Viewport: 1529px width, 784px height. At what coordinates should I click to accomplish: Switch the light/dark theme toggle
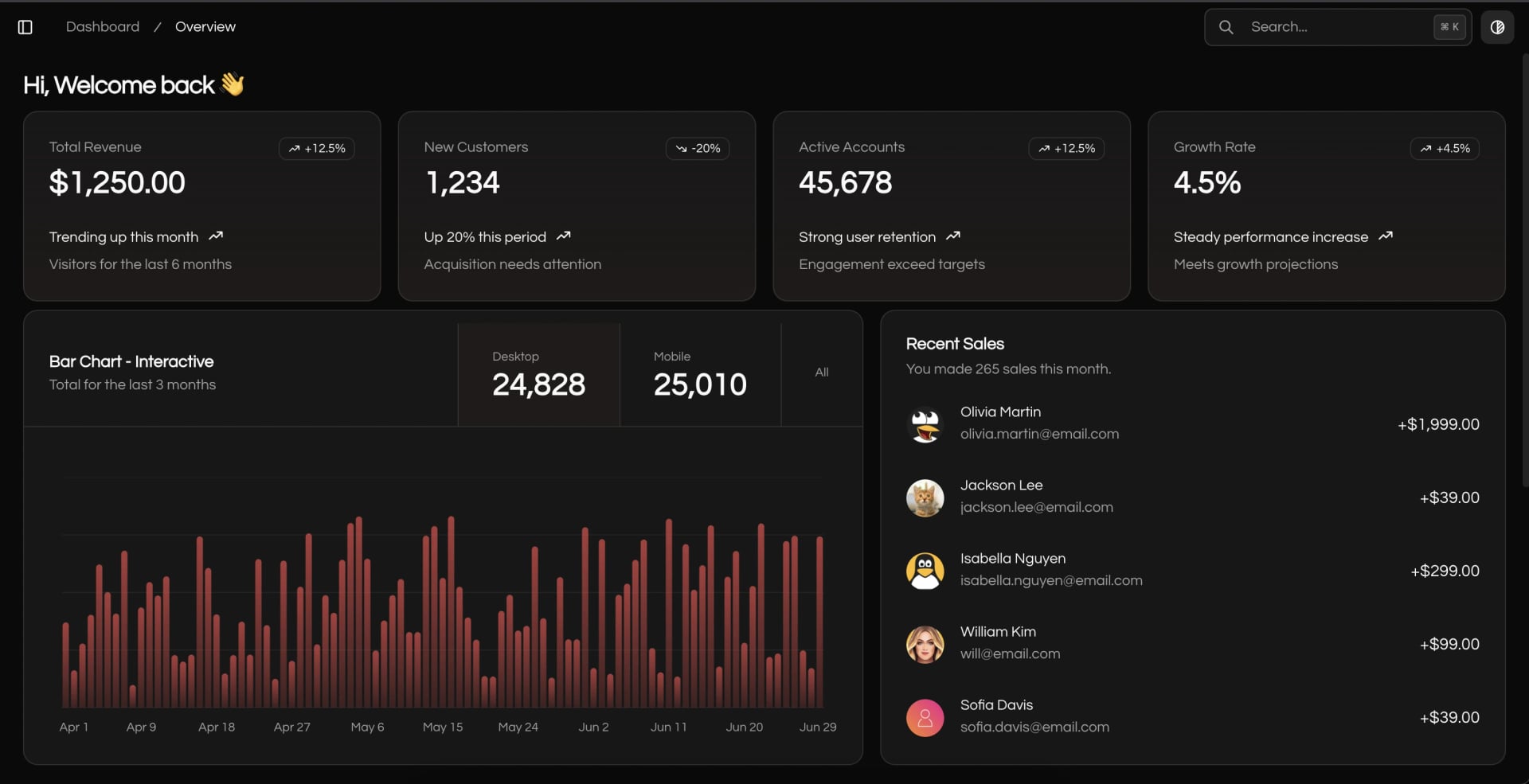pyautogui.click(x=1497, y=27)
